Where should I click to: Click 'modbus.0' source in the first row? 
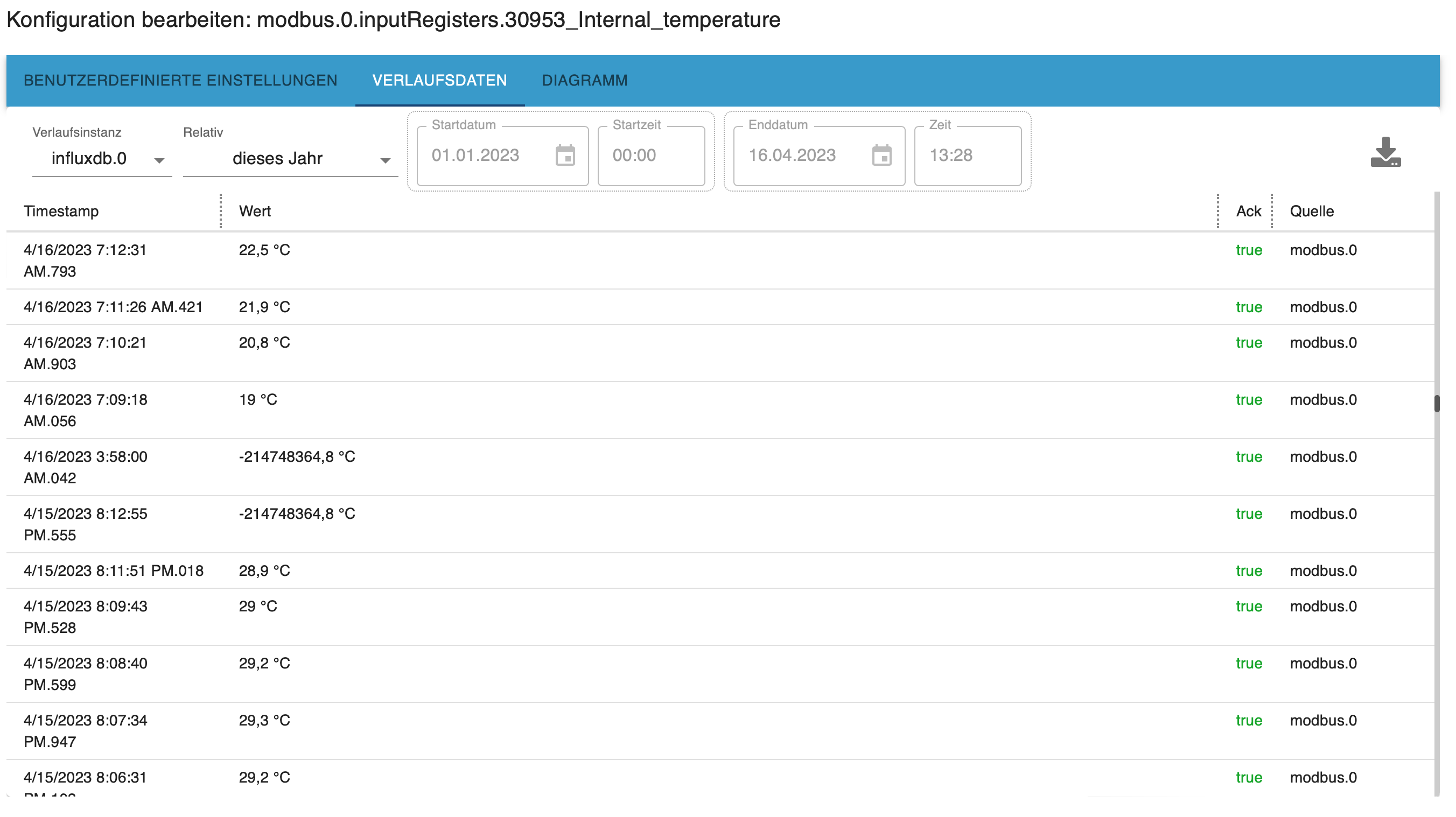[1322, 250]
